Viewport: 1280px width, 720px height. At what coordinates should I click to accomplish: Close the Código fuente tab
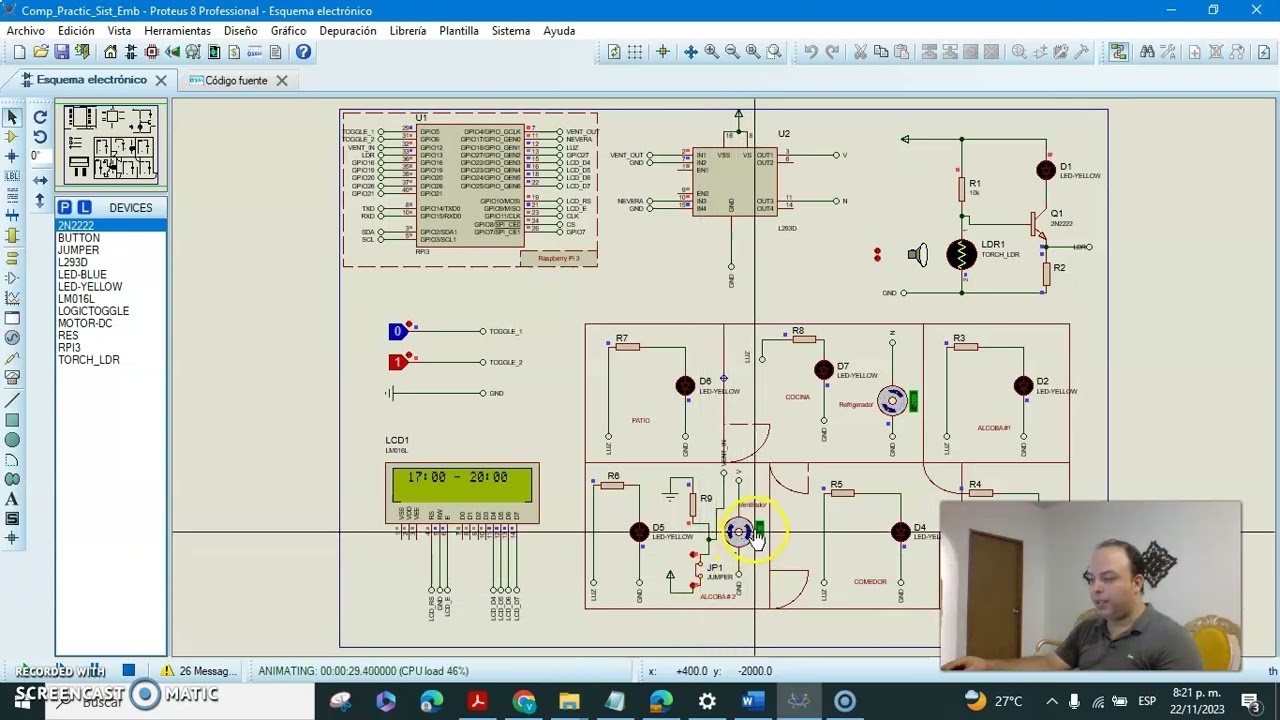282,80
